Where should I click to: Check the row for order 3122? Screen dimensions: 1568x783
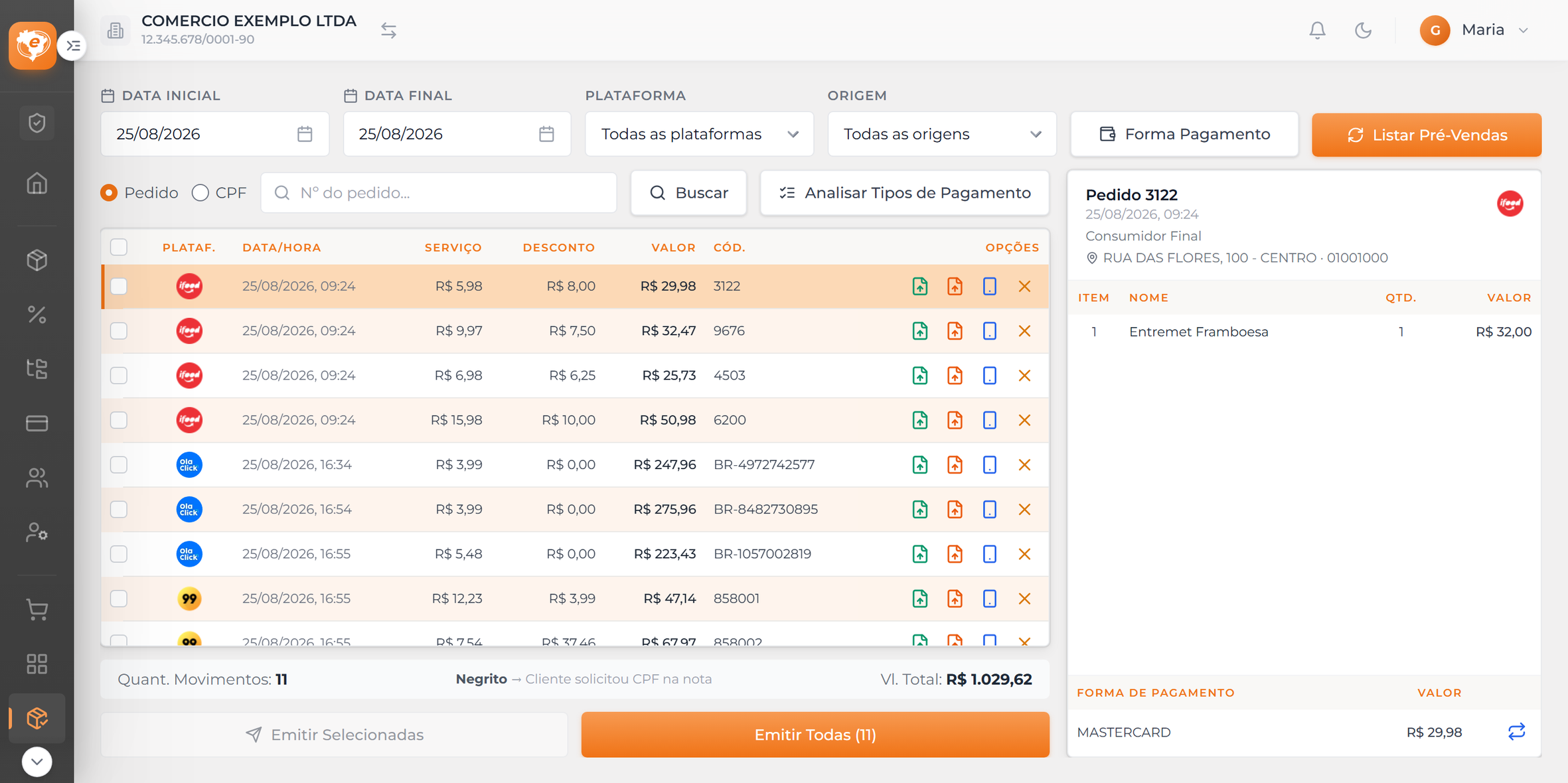pyautogui.click(x=119, y=286)
